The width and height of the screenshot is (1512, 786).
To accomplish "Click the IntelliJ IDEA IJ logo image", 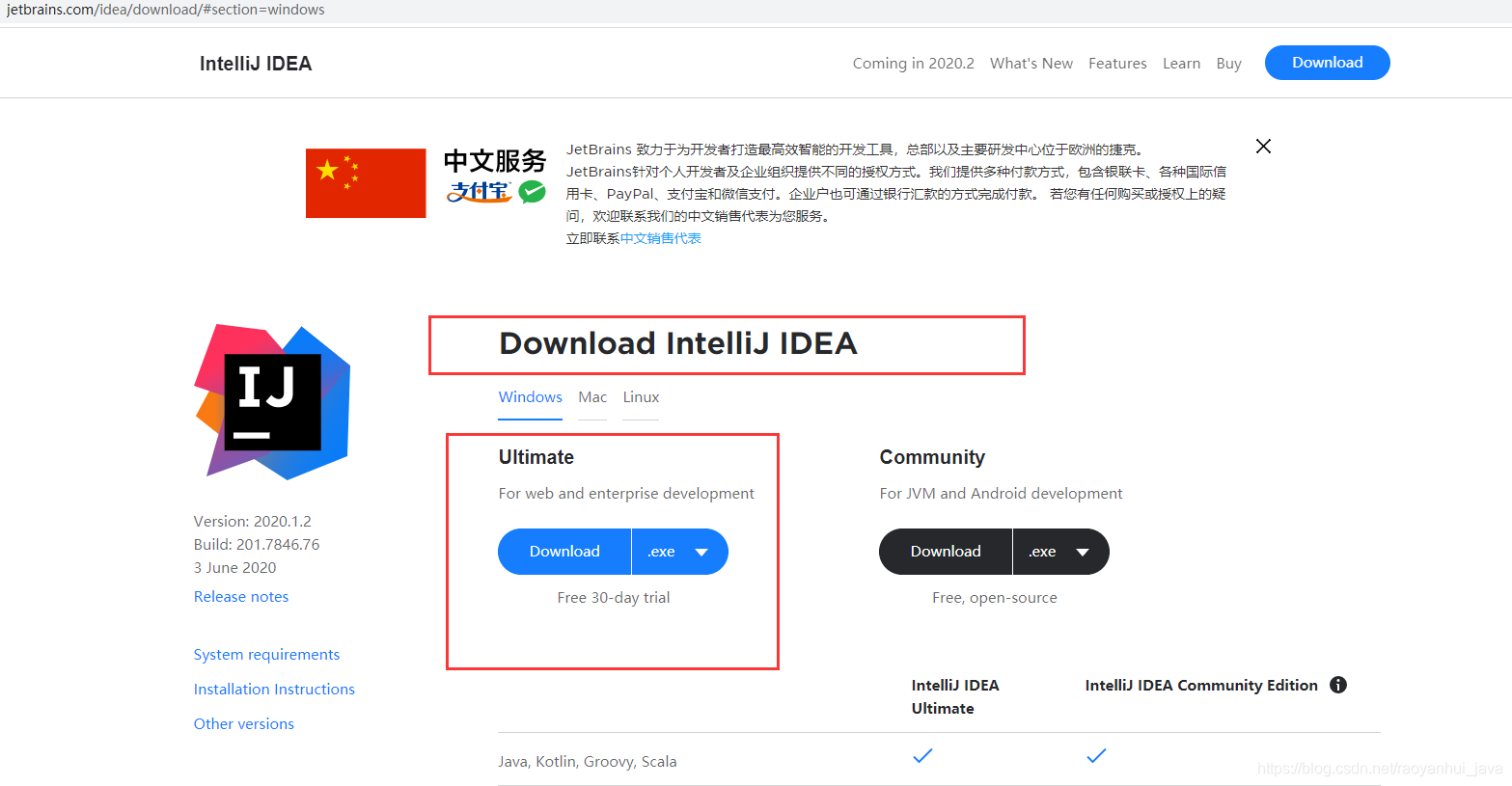I will tap(273, 401).
